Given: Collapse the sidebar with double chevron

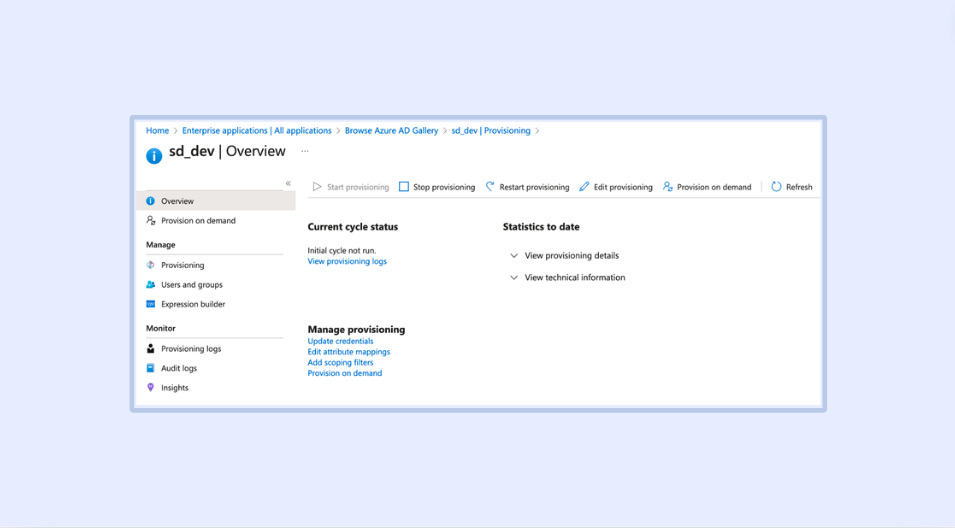Looking at the screenshot, I should (x=288, y=183).
